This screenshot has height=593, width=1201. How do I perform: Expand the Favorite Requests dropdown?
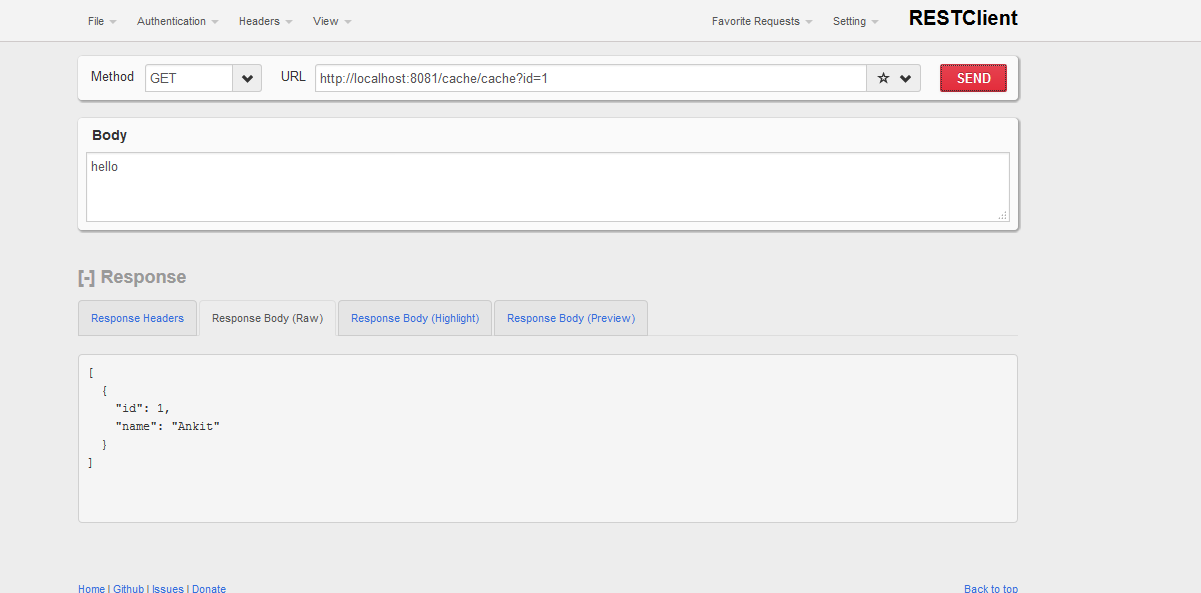761,21
